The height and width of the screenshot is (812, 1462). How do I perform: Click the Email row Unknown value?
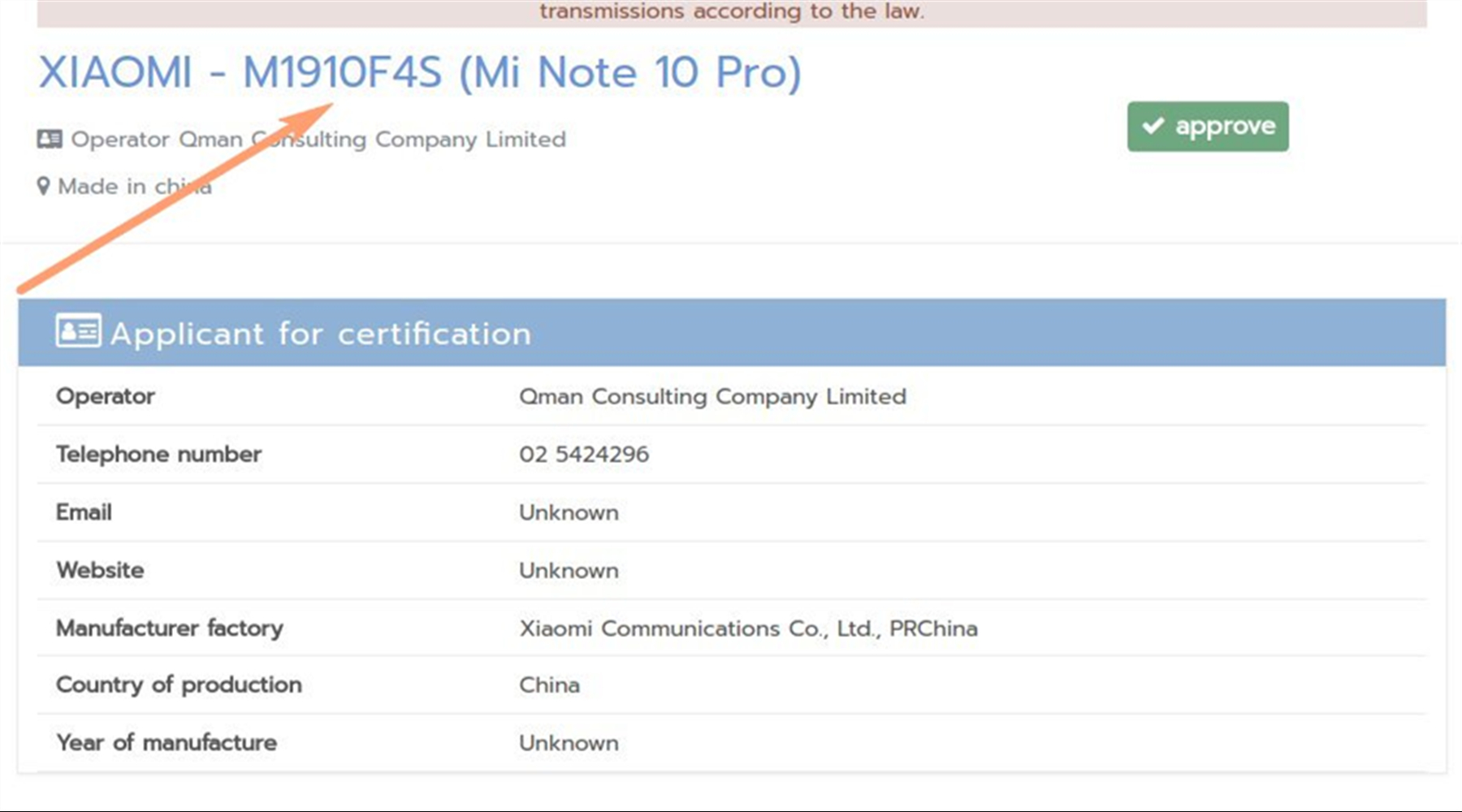569,512
